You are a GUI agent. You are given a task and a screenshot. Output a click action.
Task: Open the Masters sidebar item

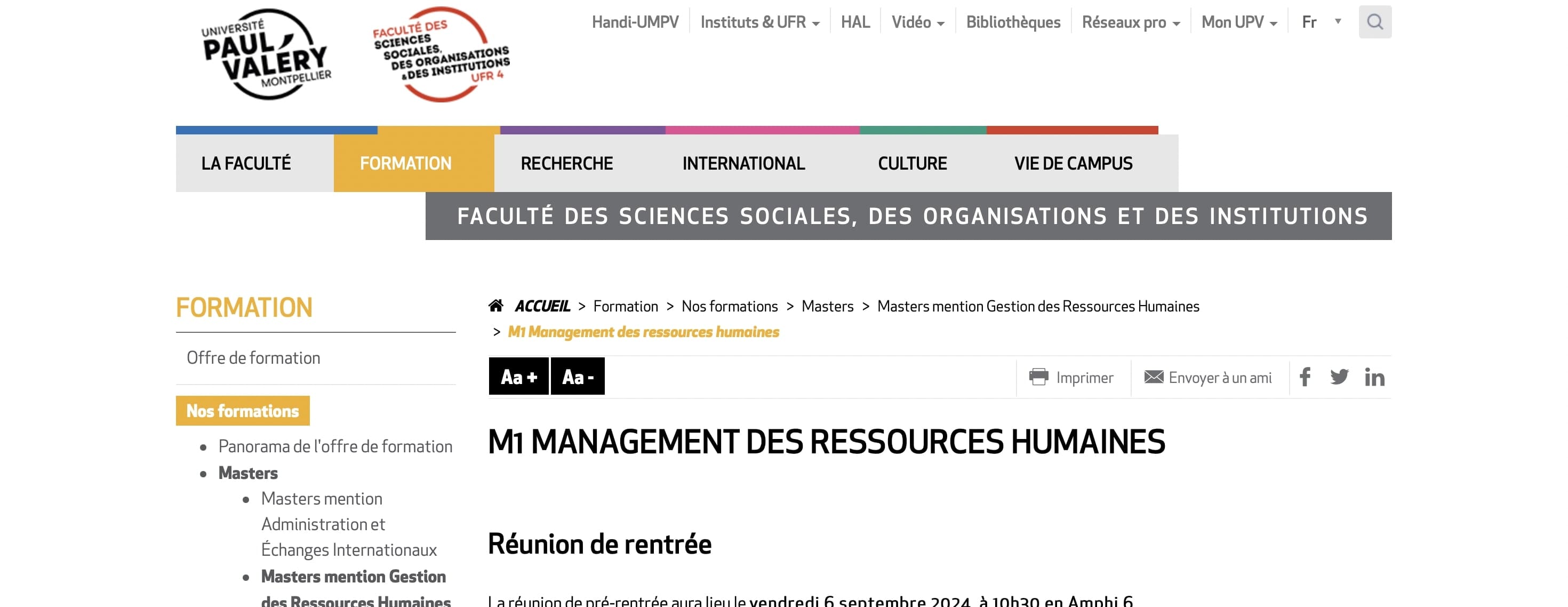point(248,473)
